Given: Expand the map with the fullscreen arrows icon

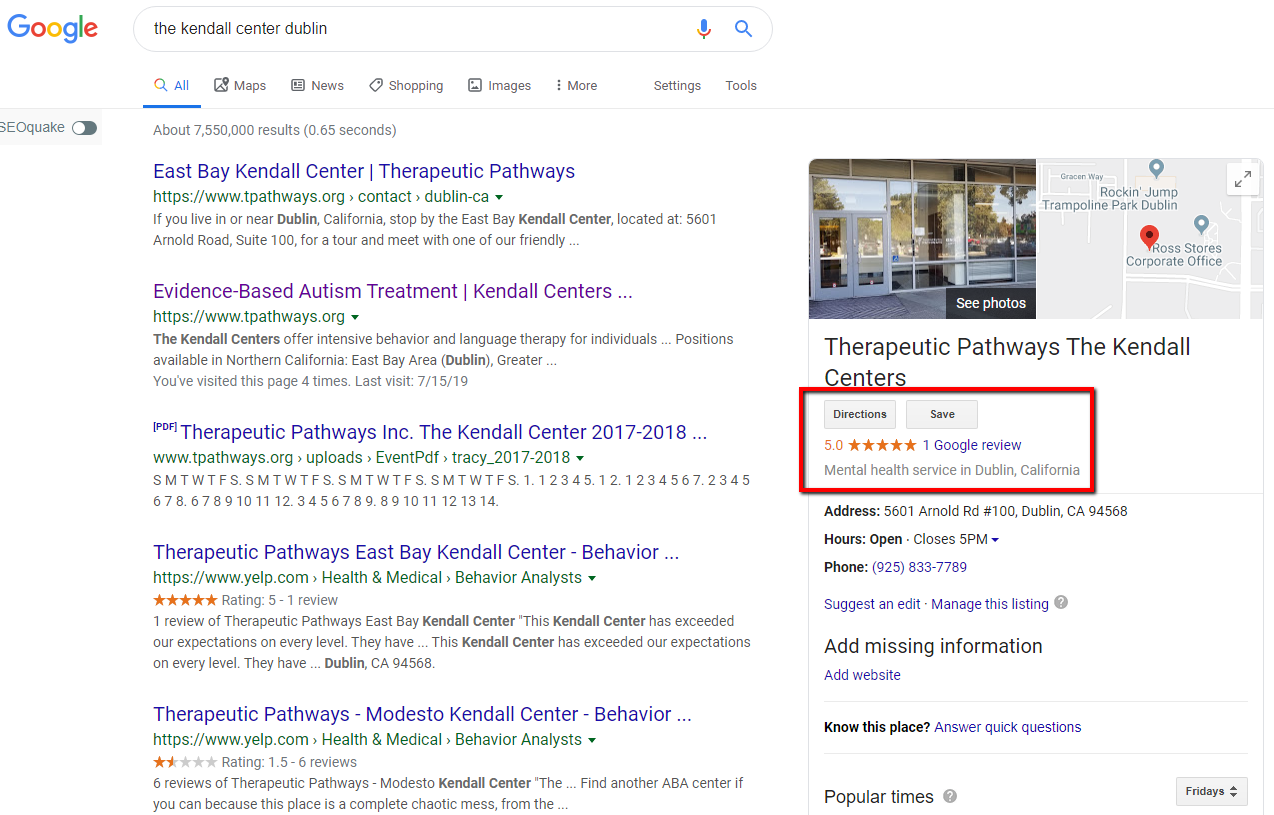Looking at the screenshot, I should 1242,179.
